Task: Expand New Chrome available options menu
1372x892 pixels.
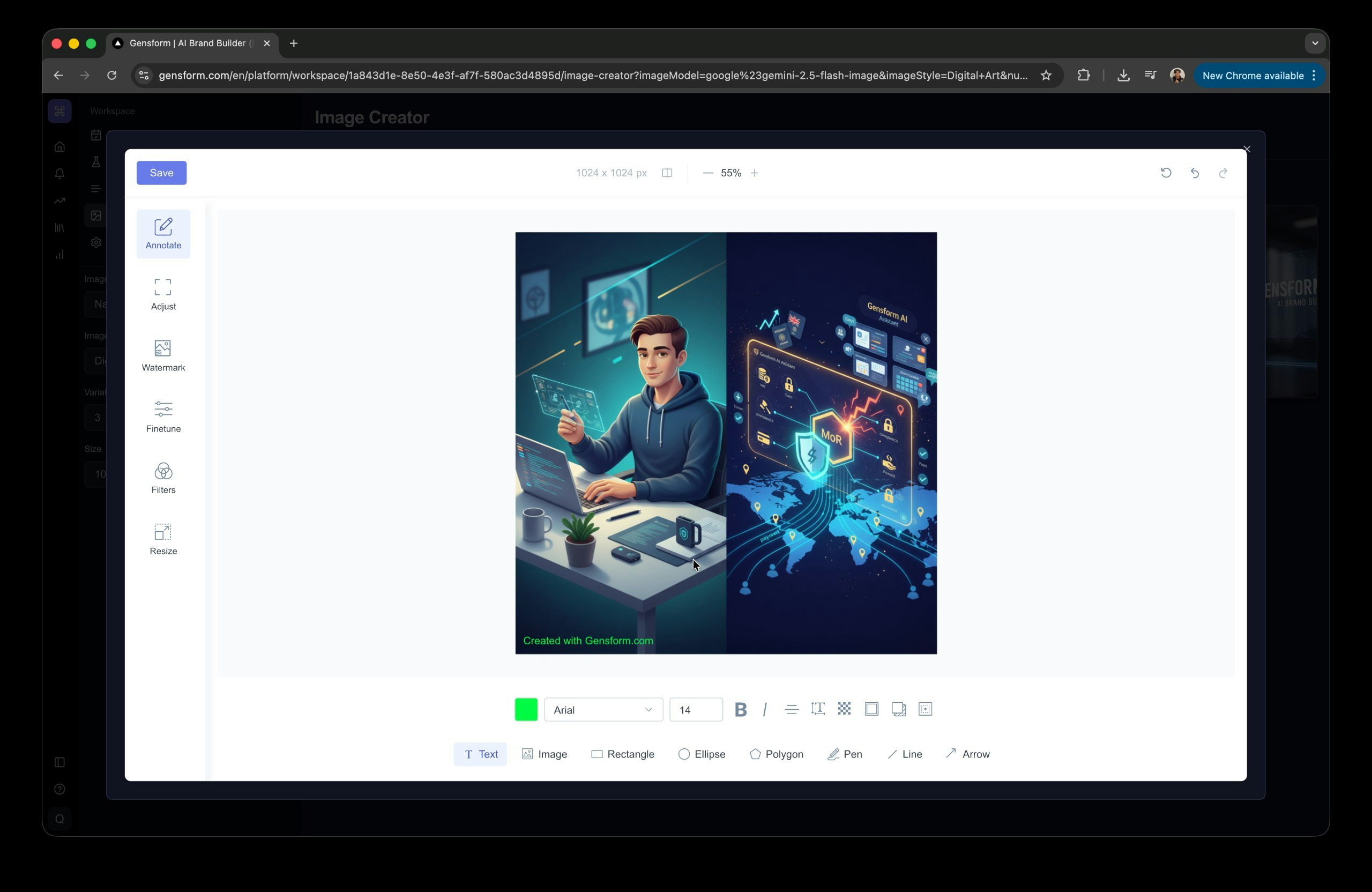Action: coord(1314,75)
